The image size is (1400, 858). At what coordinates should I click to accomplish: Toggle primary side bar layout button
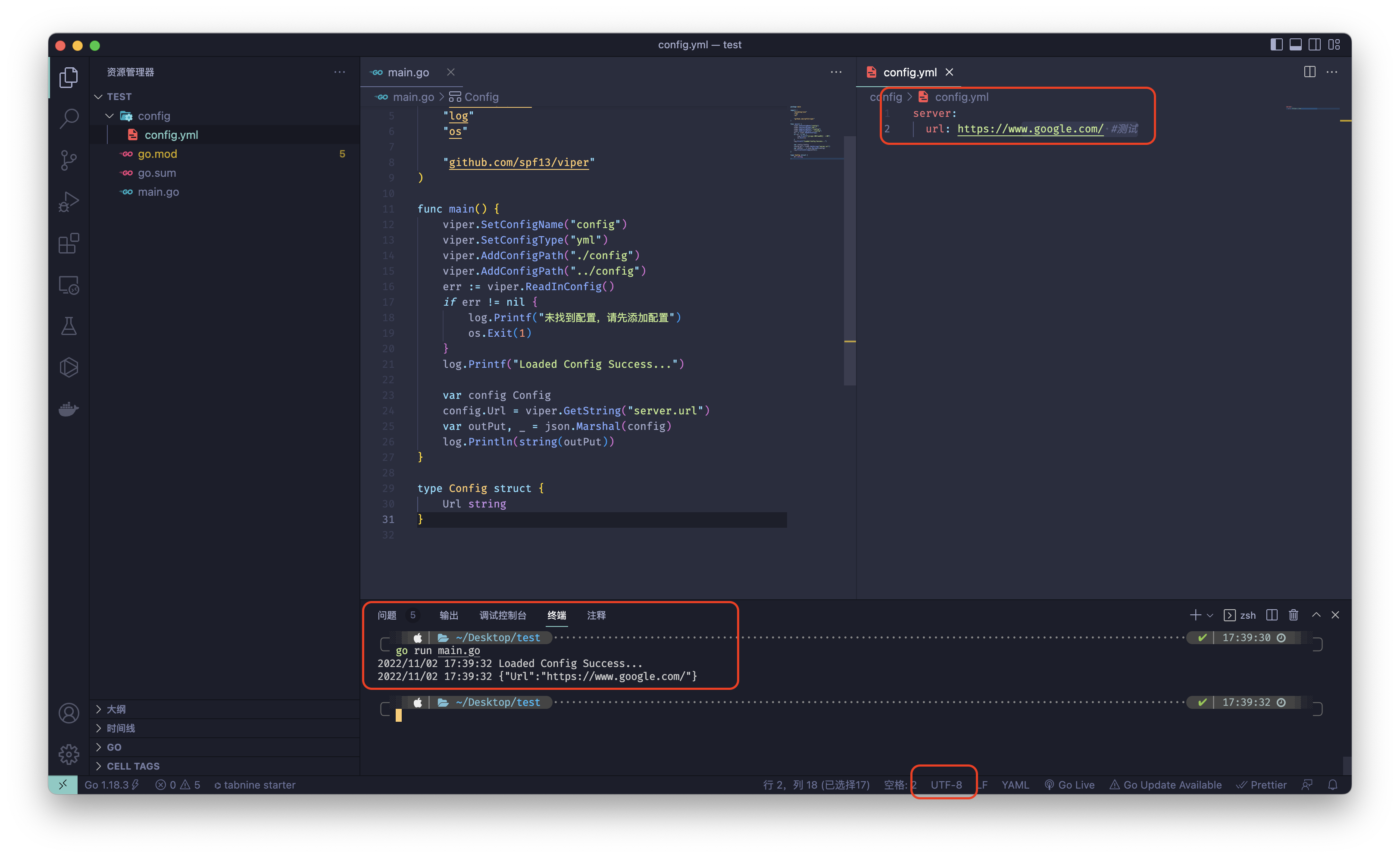tap(1276, 44)
